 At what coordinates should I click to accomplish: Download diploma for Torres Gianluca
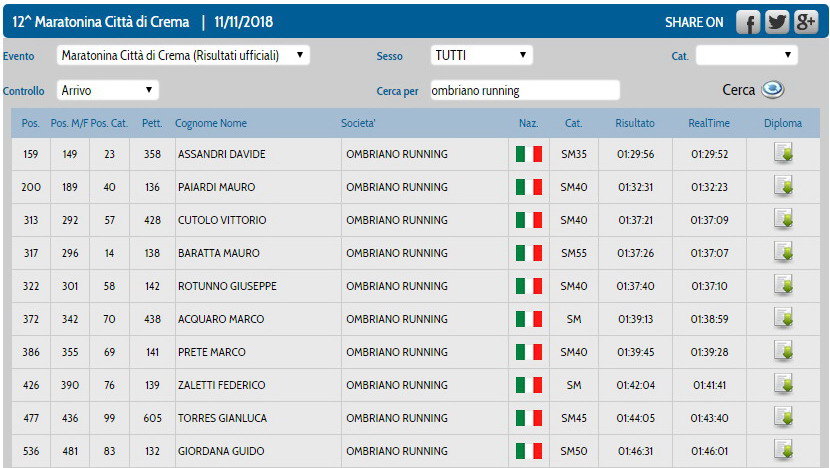783,417
